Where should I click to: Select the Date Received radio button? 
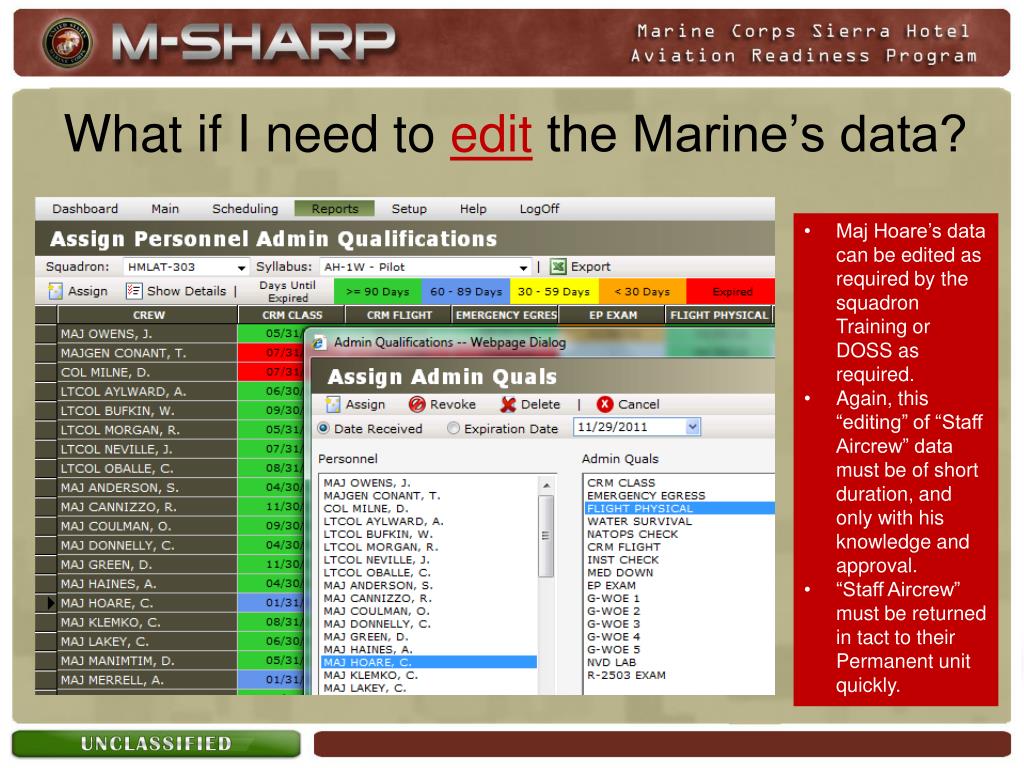[x=323, y=428]
